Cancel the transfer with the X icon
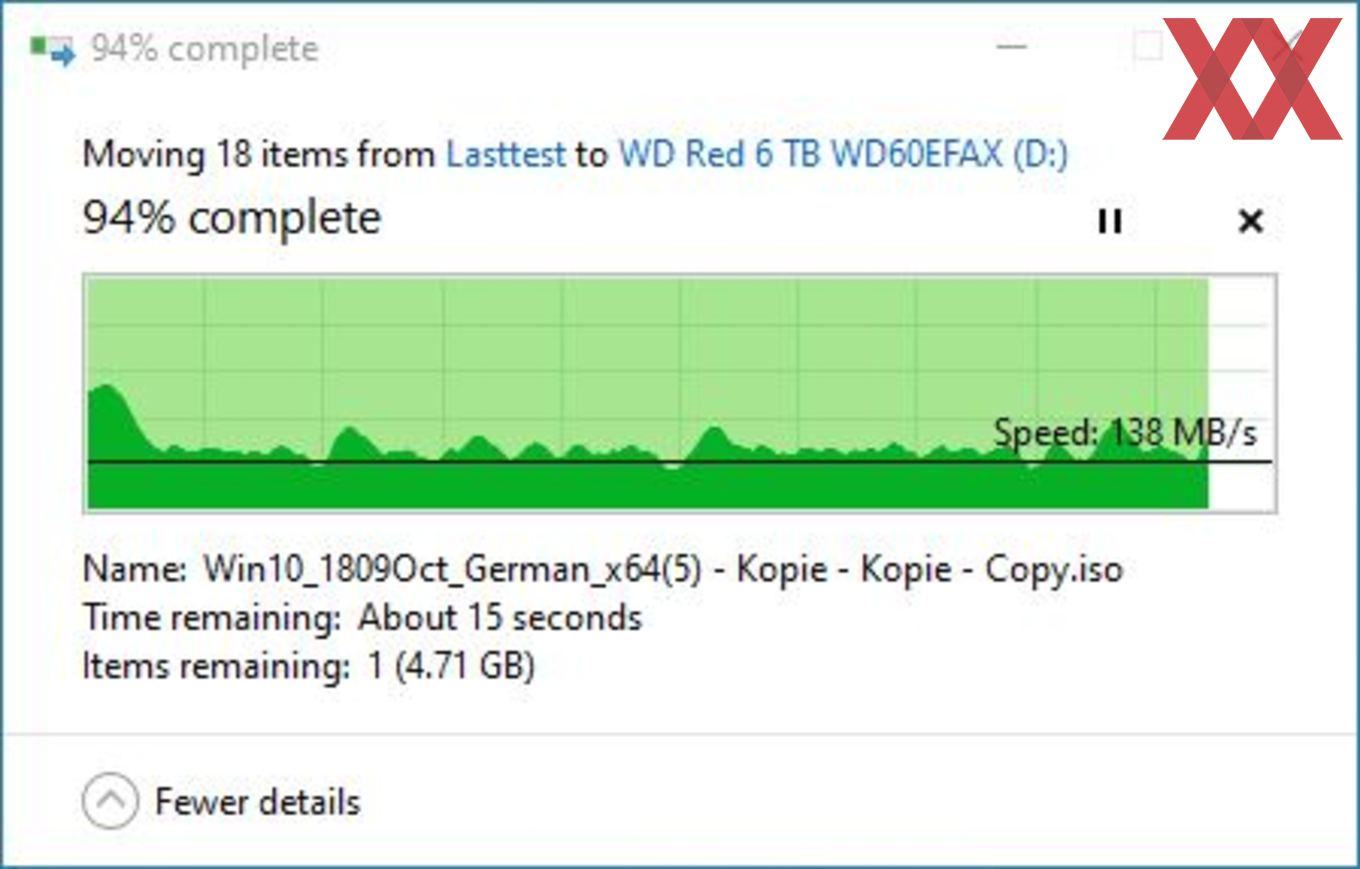1360x869 pixels. click(1250, 221)
